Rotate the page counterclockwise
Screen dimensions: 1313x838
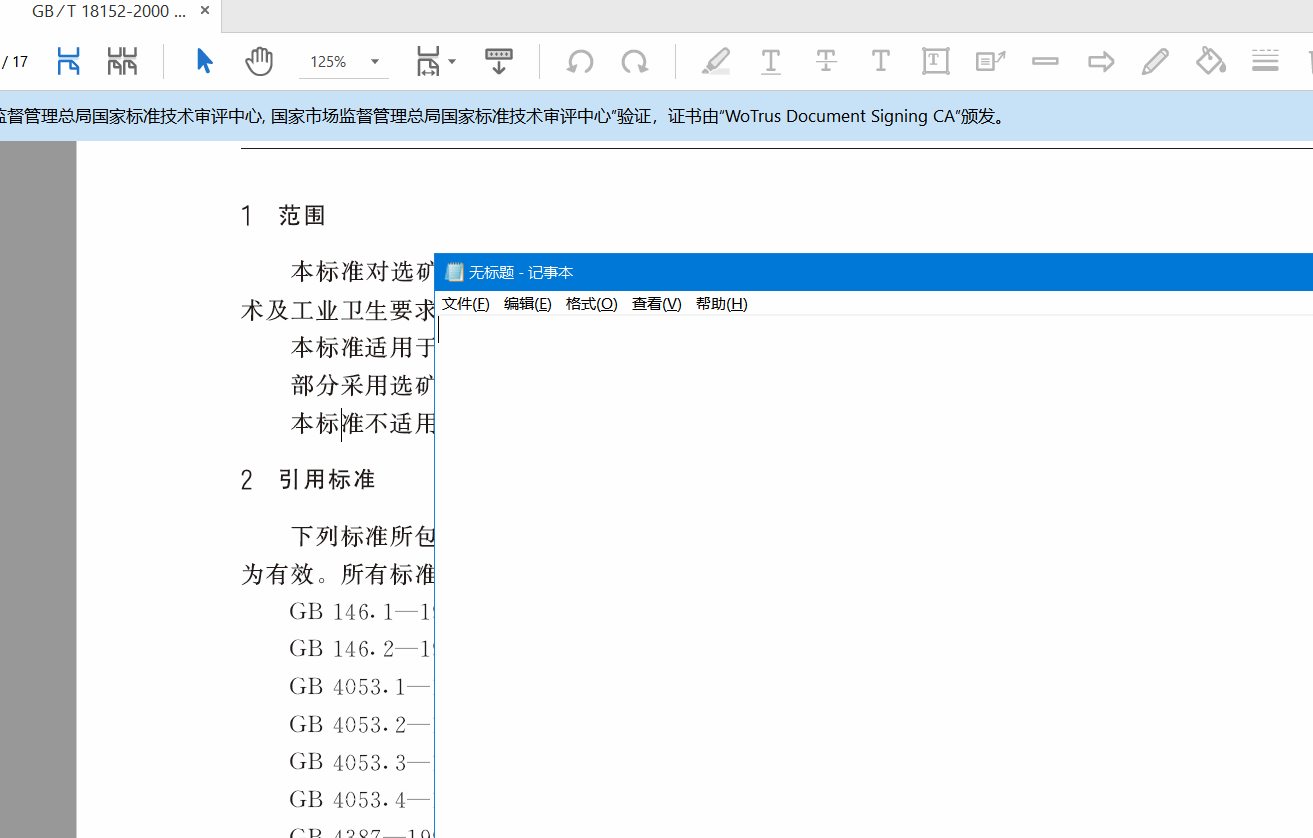click(580, 62)
